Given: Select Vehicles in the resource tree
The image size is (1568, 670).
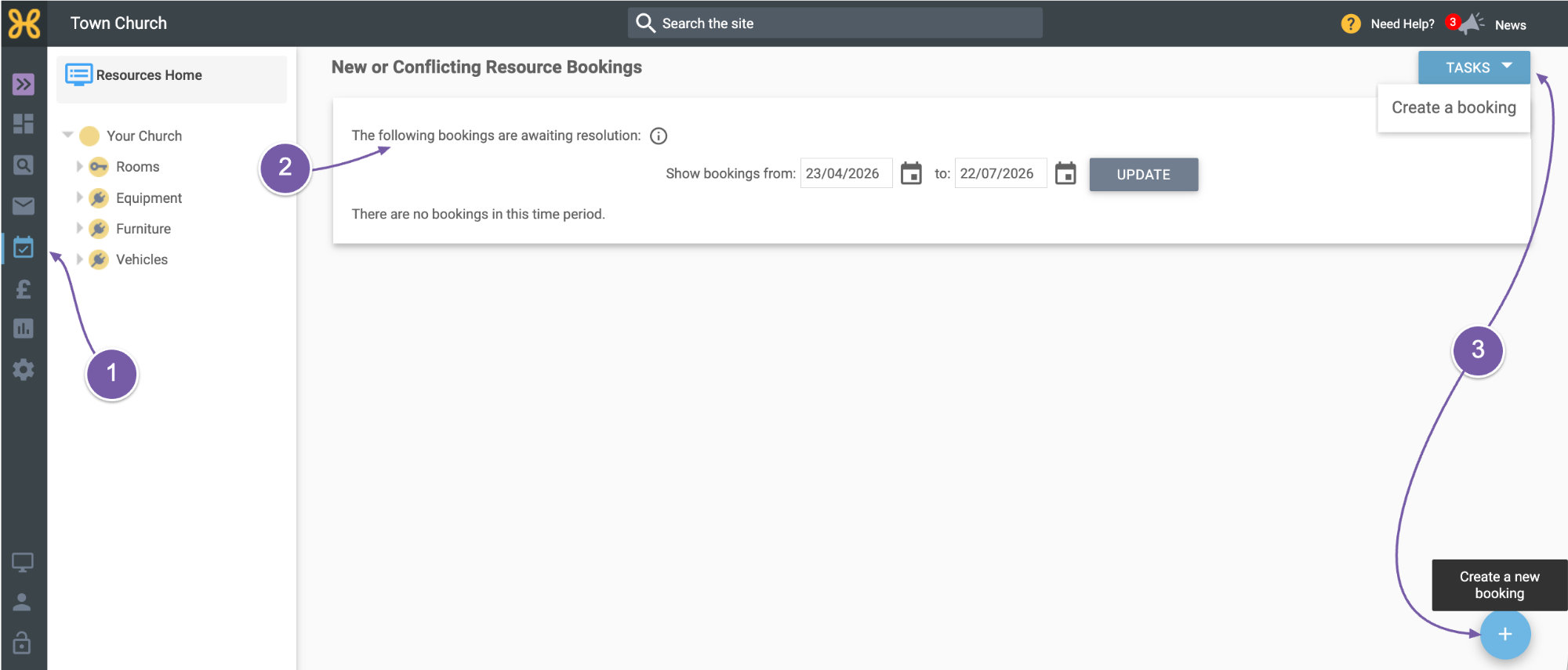Looking at the screenshot, I should (x=142, y=259).
